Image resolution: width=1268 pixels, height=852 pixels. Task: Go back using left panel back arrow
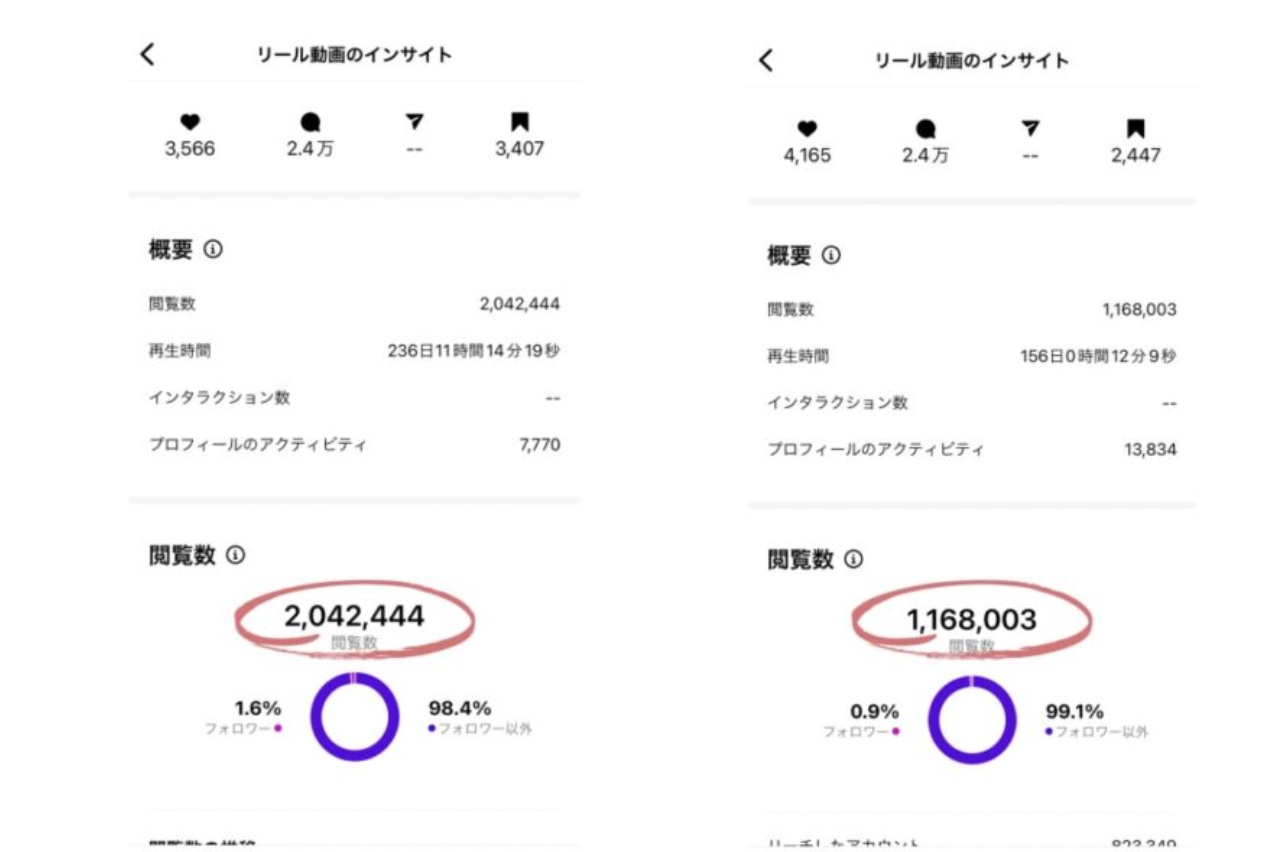[x=148, y=54]
